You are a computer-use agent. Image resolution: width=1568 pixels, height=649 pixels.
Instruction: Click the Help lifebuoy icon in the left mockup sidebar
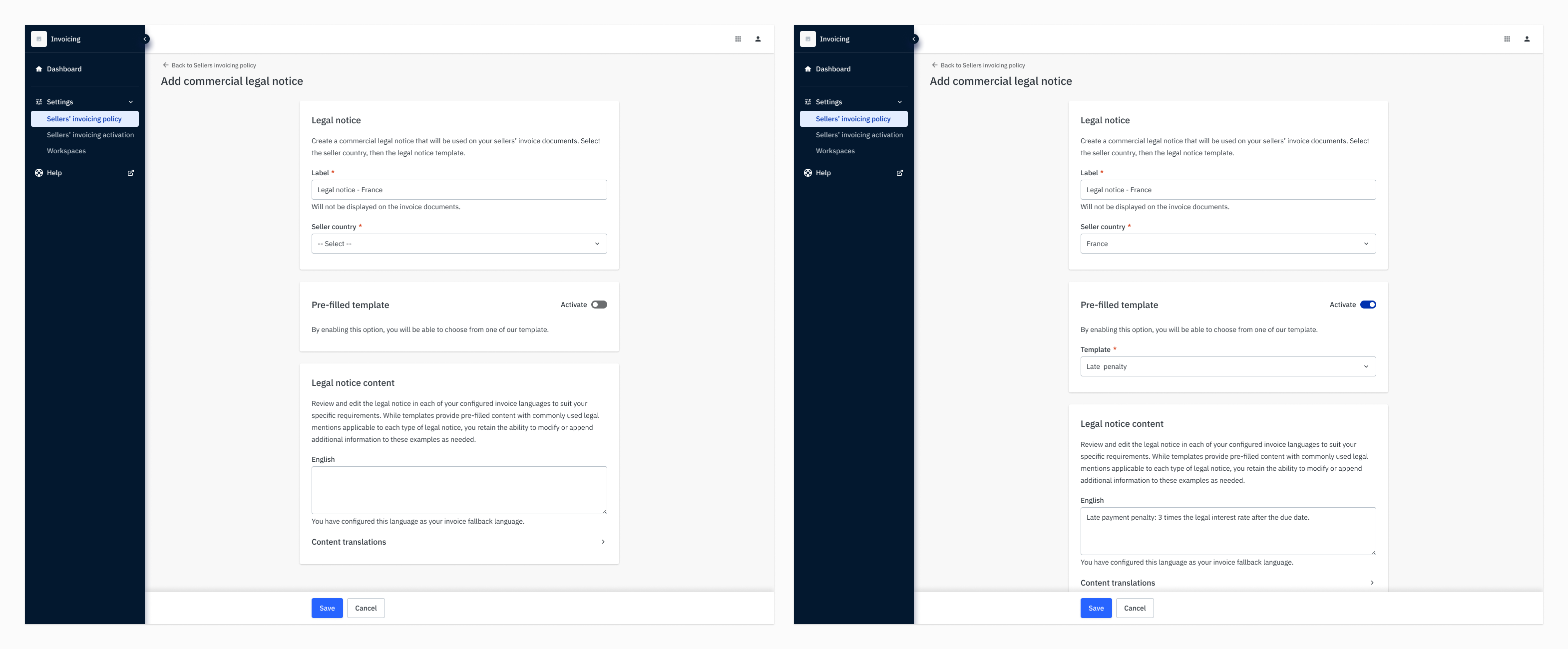(39, 173)
